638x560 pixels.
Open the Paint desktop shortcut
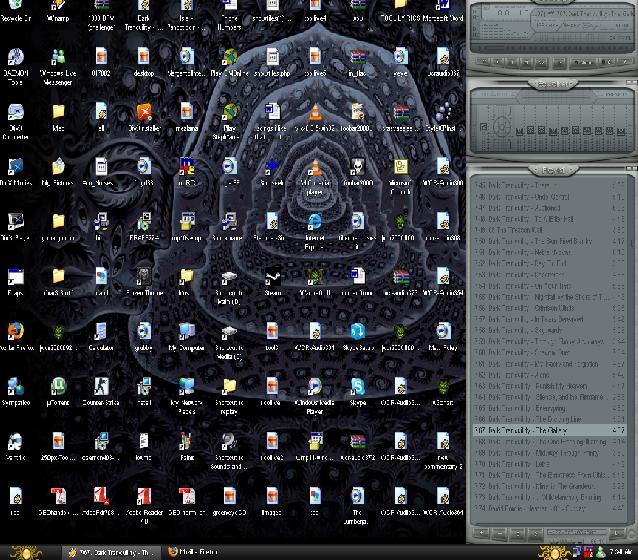[x=186, y=446]
